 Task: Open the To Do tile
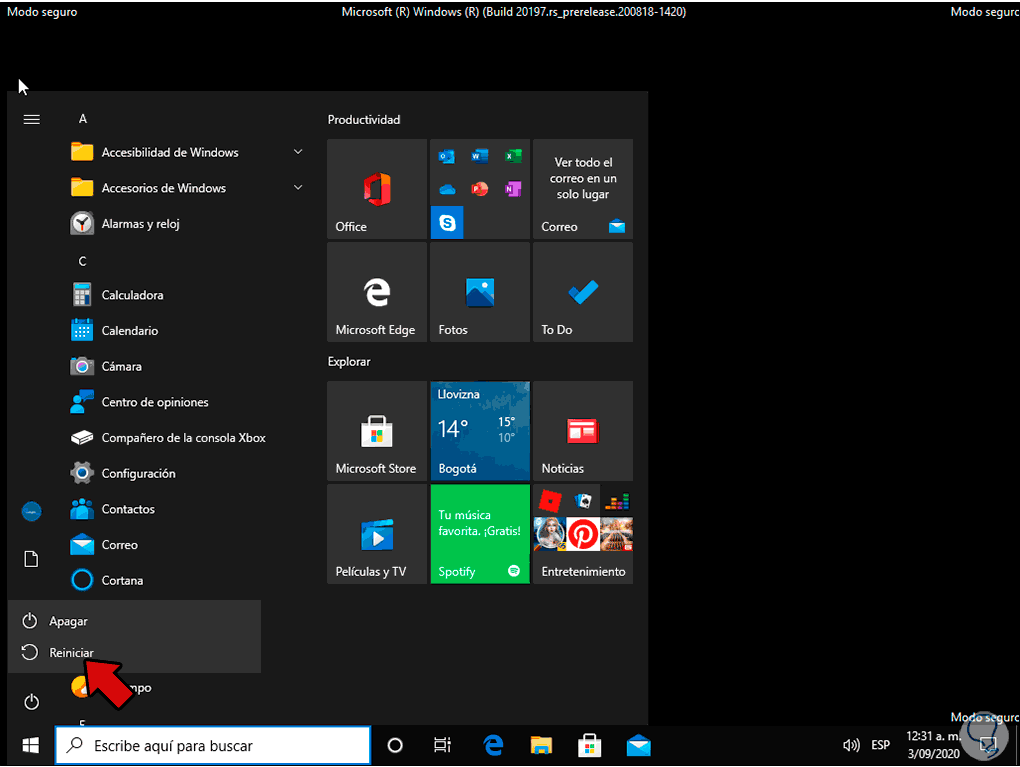click(x=583, y=292)
